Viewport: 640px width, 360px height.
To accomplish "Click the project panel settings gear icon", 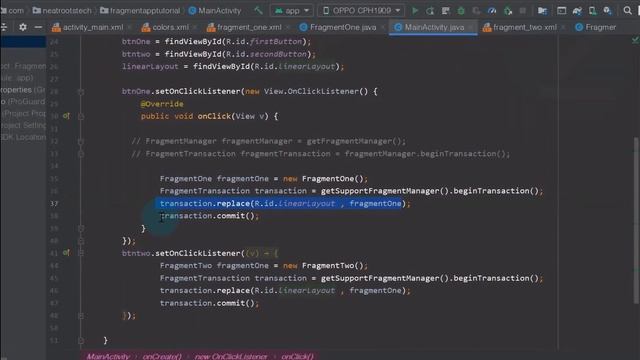I will tap(23, 27).
